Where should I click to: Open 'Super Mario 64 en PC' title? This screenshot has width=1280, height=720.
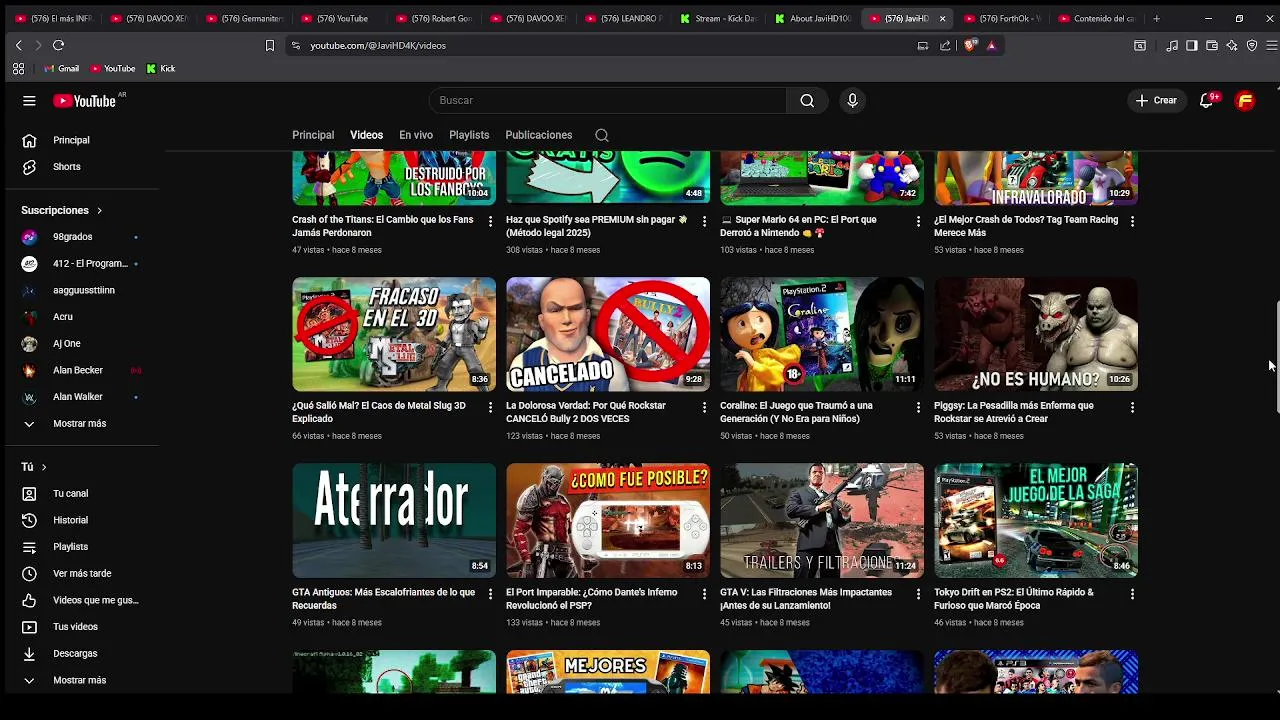pyautogui.click(x=799, y=226)
